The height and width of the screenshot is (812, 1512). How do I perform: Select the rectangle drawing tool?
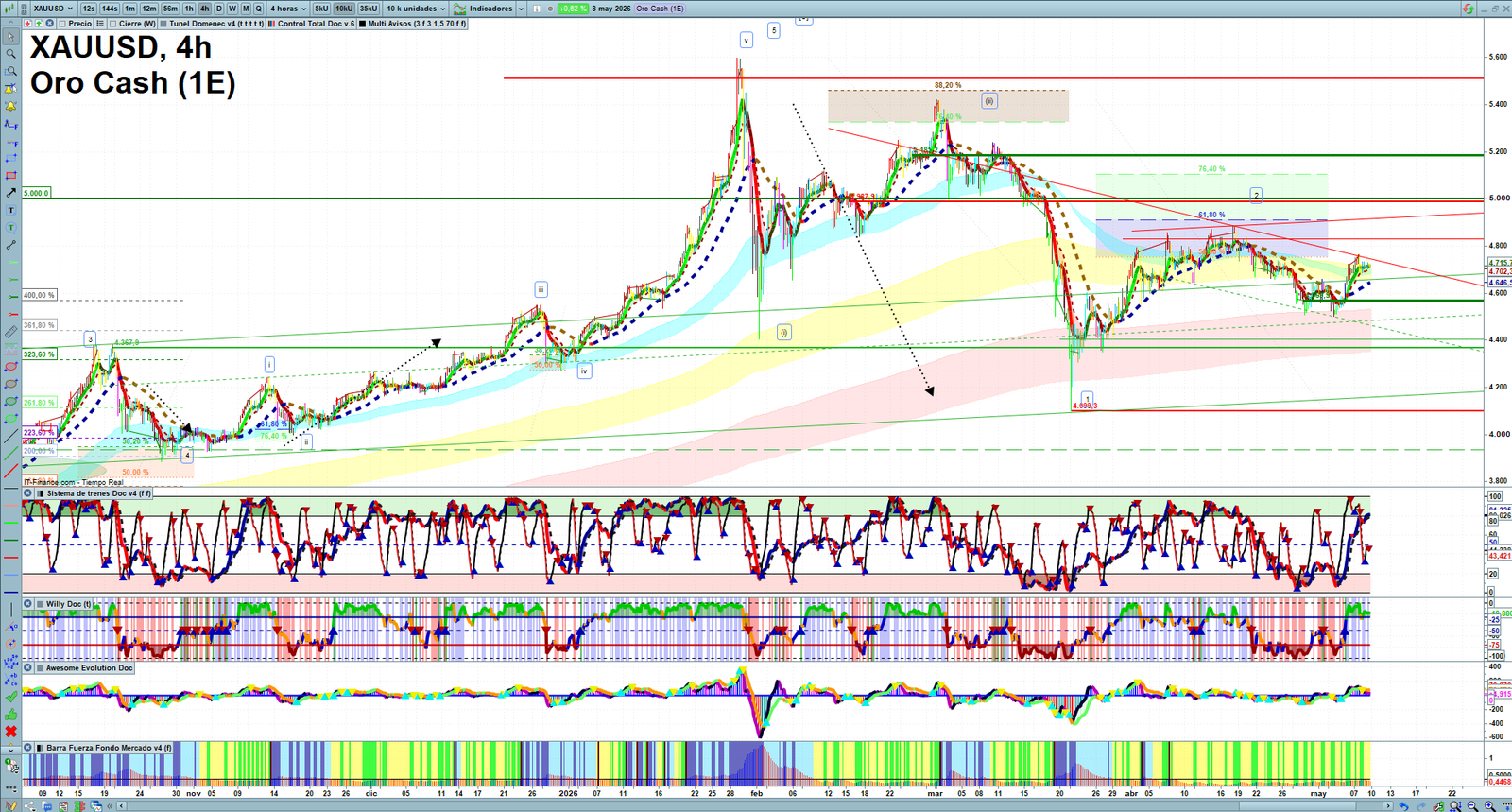(10, 159)
